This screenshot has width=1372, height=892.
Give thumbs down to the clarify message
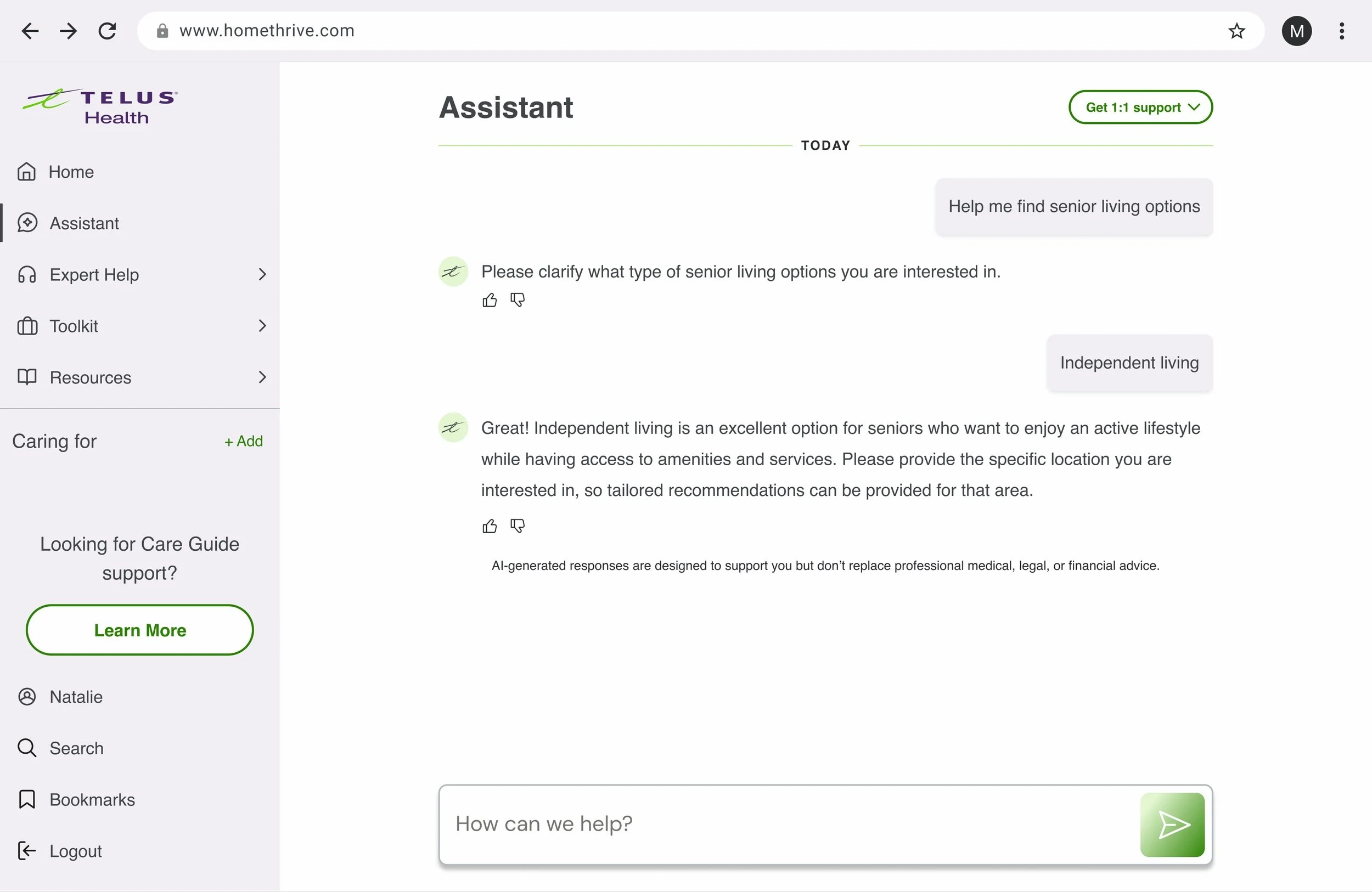[517, 300]
